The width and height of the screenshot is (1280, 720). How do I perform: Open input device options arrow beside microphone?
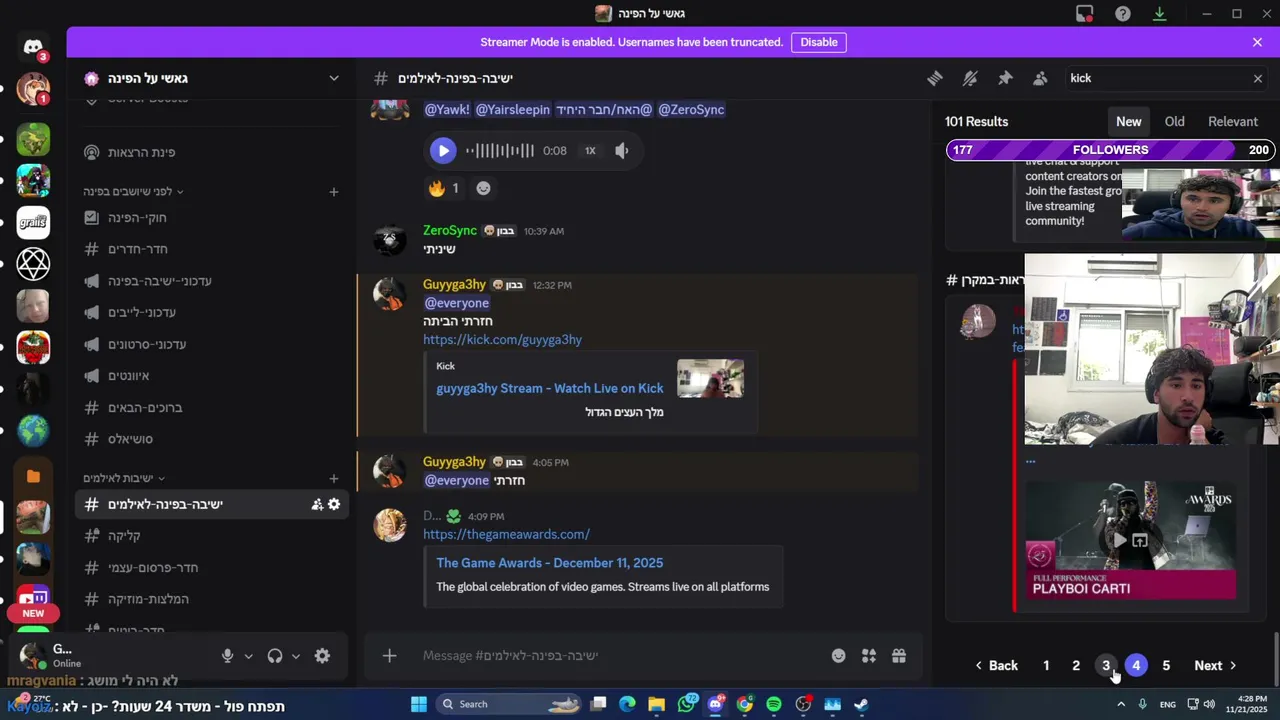(x=248, y=656)
